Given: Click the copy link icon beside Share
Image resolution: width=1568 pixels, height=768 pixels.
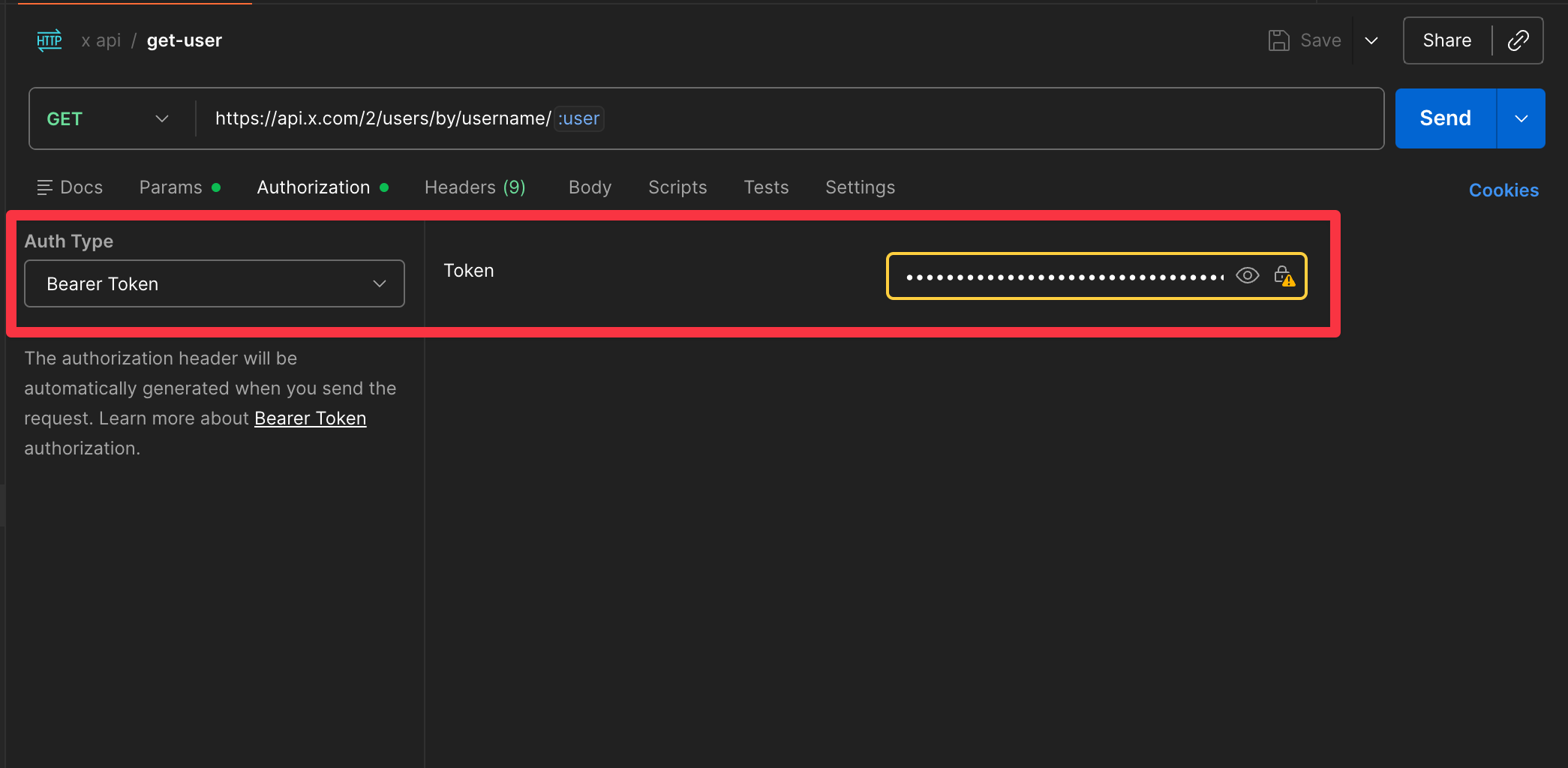Looking at the screenshot, I should click(1518, 40).
